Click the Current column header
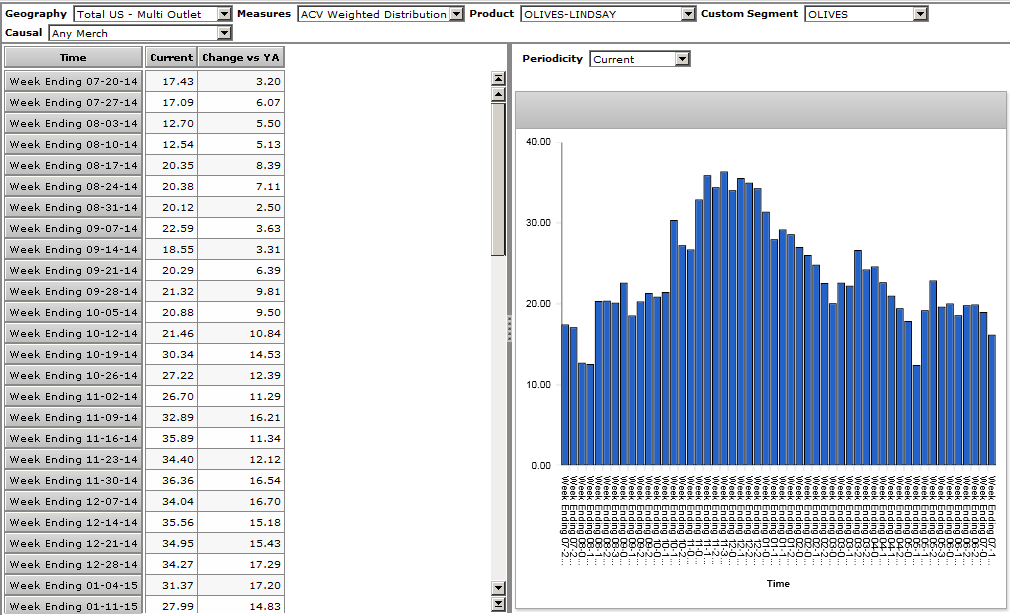This screenshot has height=615, width=1010. pyautogui.click(x=171, y=58)
